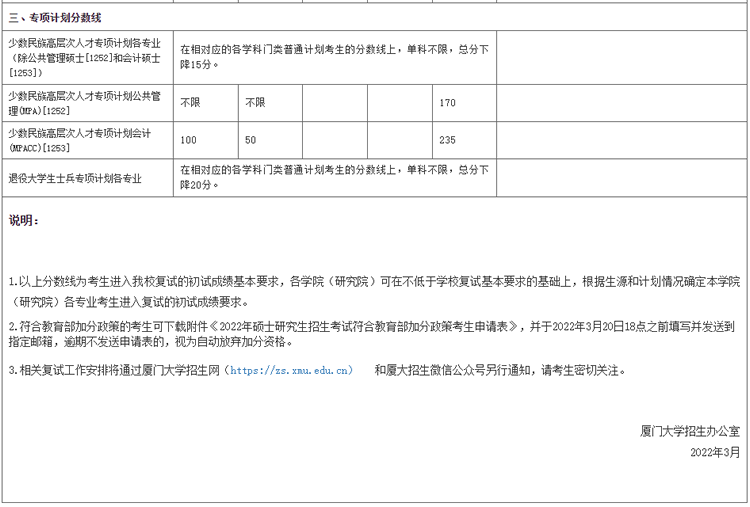750x507 pixels.
Task: Click the signature 厦门大学招生办公室
Action: coord(690,431)
